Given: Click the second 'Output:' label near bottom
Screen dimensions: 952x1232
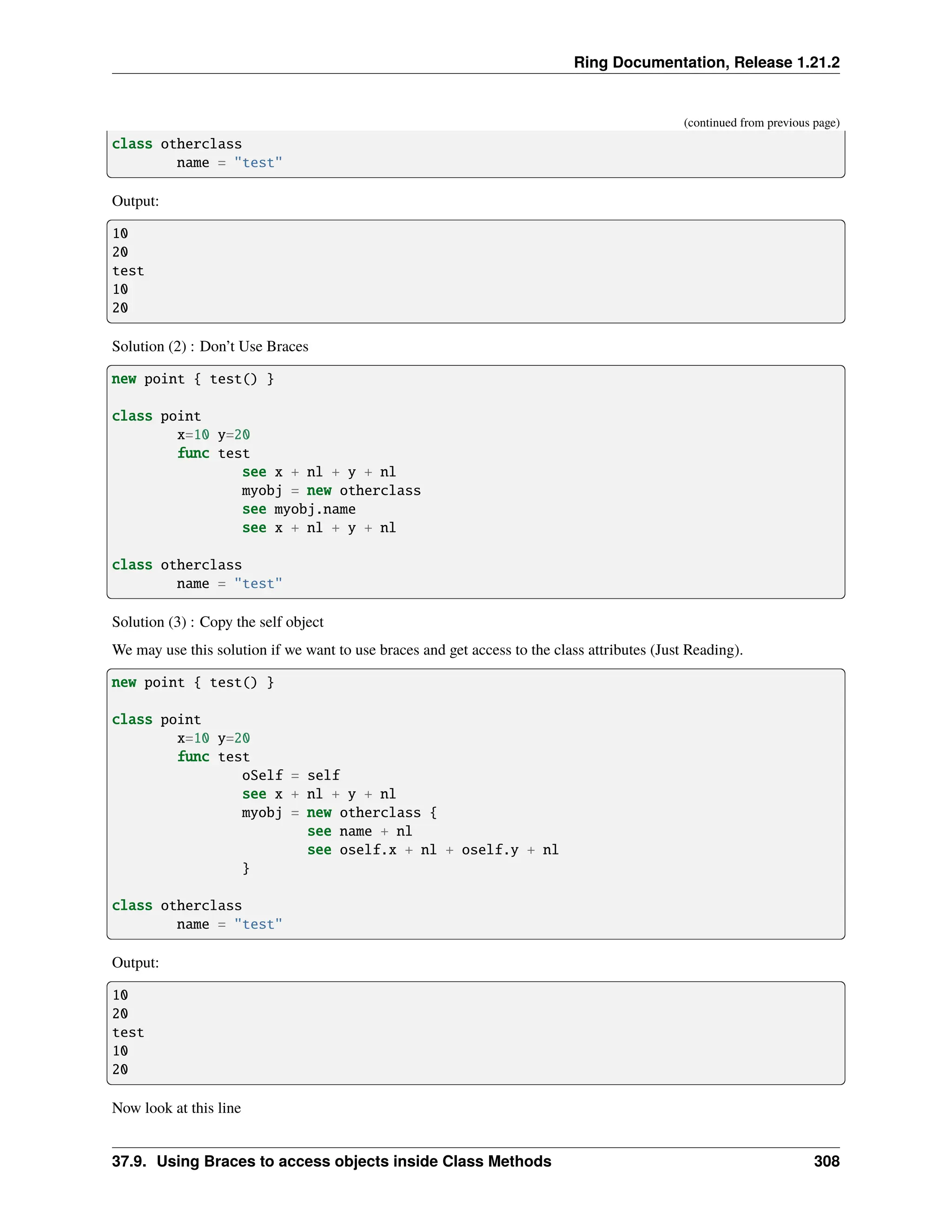Looking at the screenshot, I should (135, 962).
